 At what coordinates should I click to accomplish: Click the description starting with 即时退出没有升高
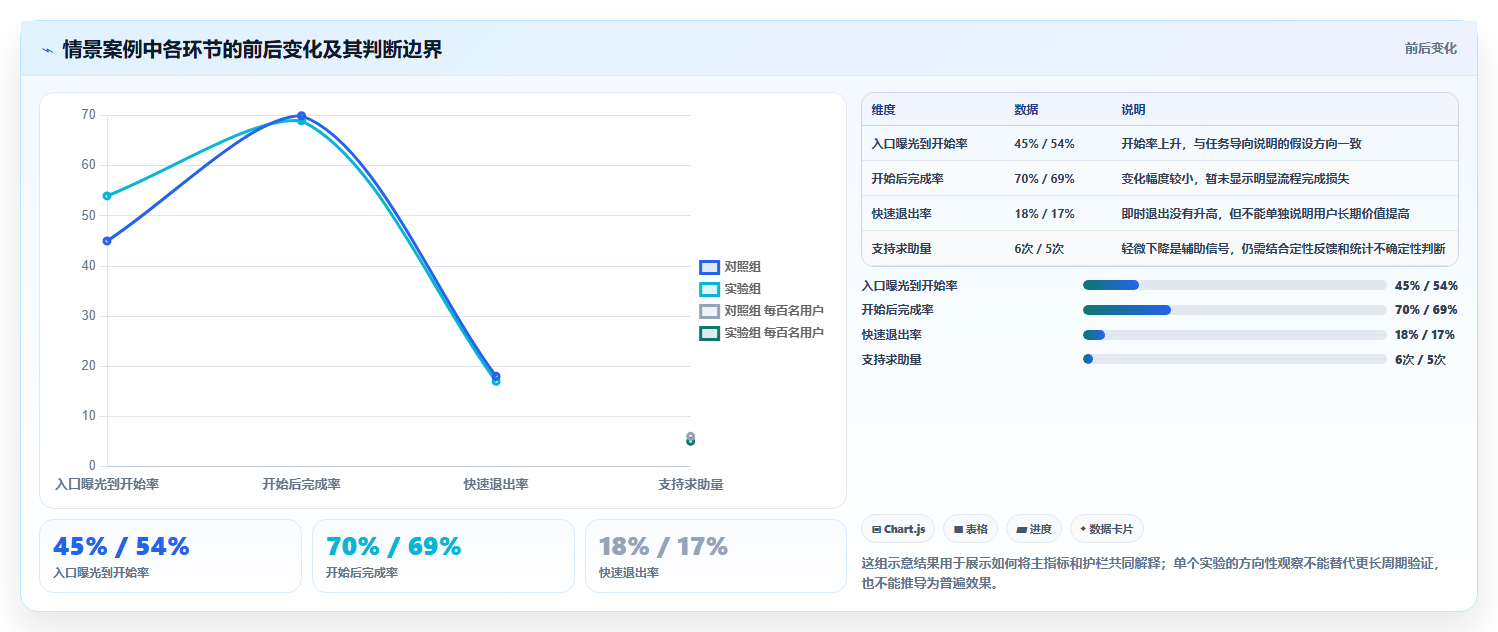[x=1266, y=214]
